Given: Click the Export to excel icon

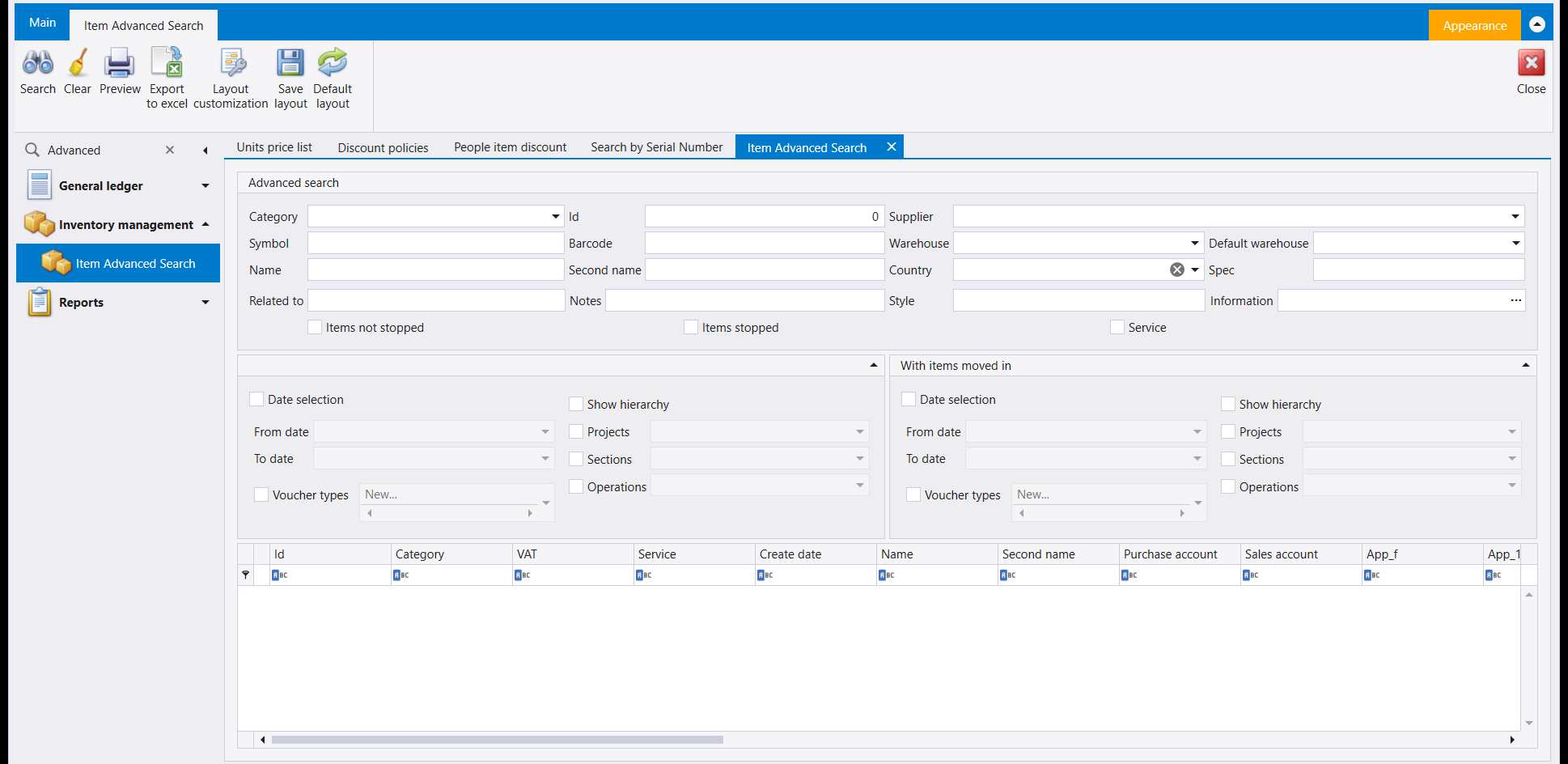Looking at the screenshot, I should [x=167, y=63].
